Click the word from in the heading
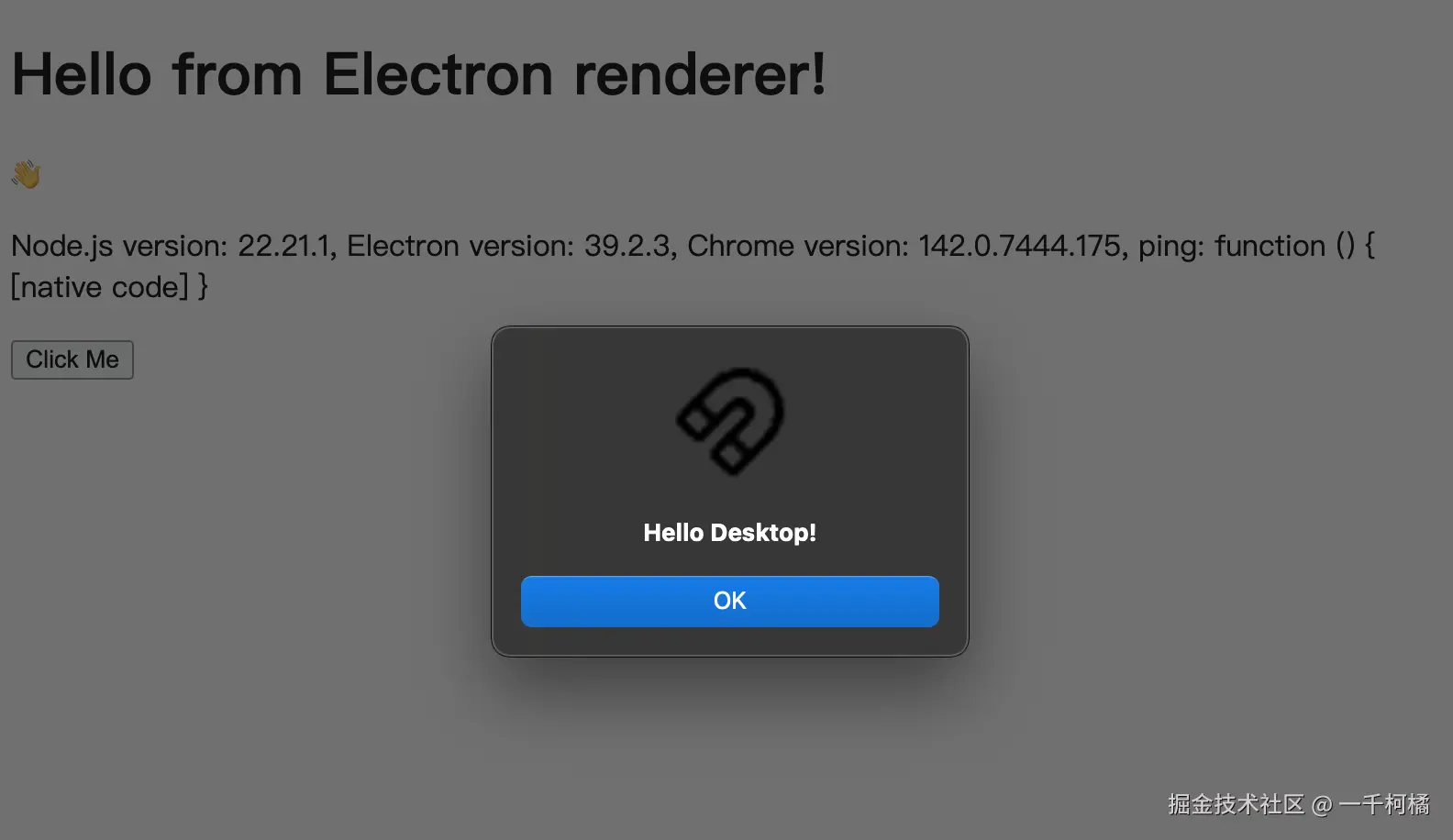This screenshot has width=1453, height=840. pyautogui.click(x=238, y=74)
